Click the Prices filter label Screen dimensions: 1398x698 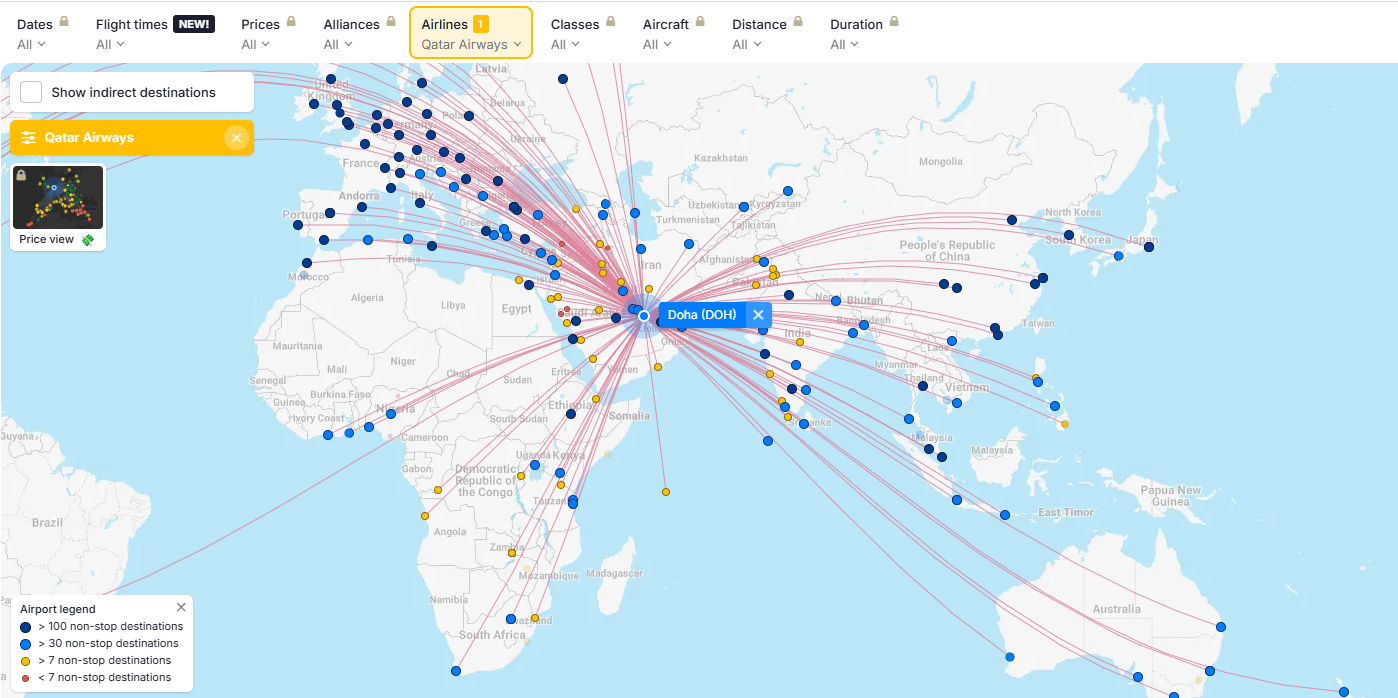coord(260,24)
